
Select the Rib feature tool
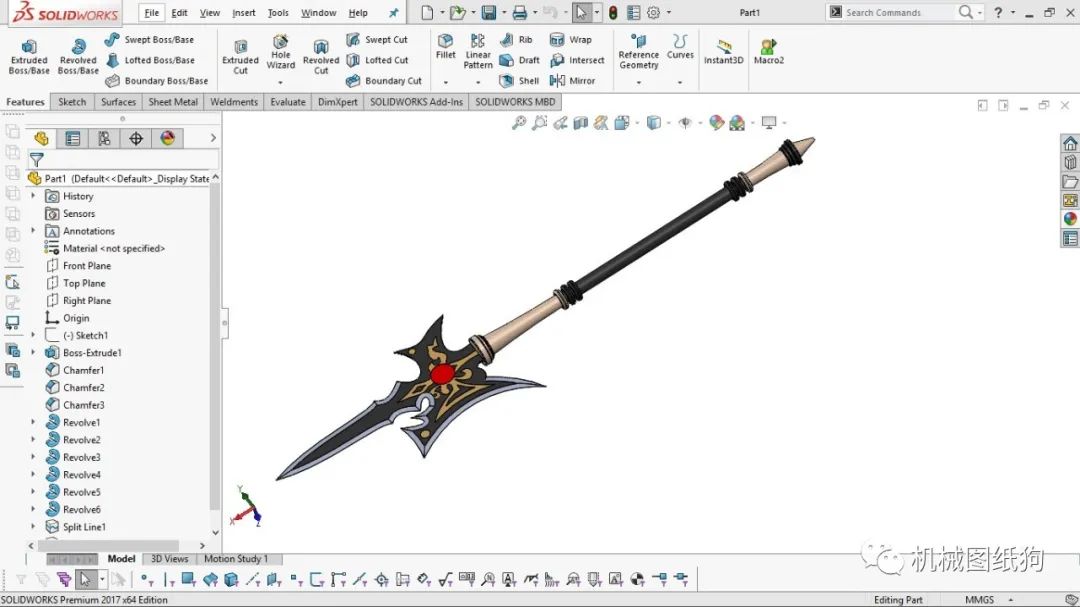[x=516, y=40]
